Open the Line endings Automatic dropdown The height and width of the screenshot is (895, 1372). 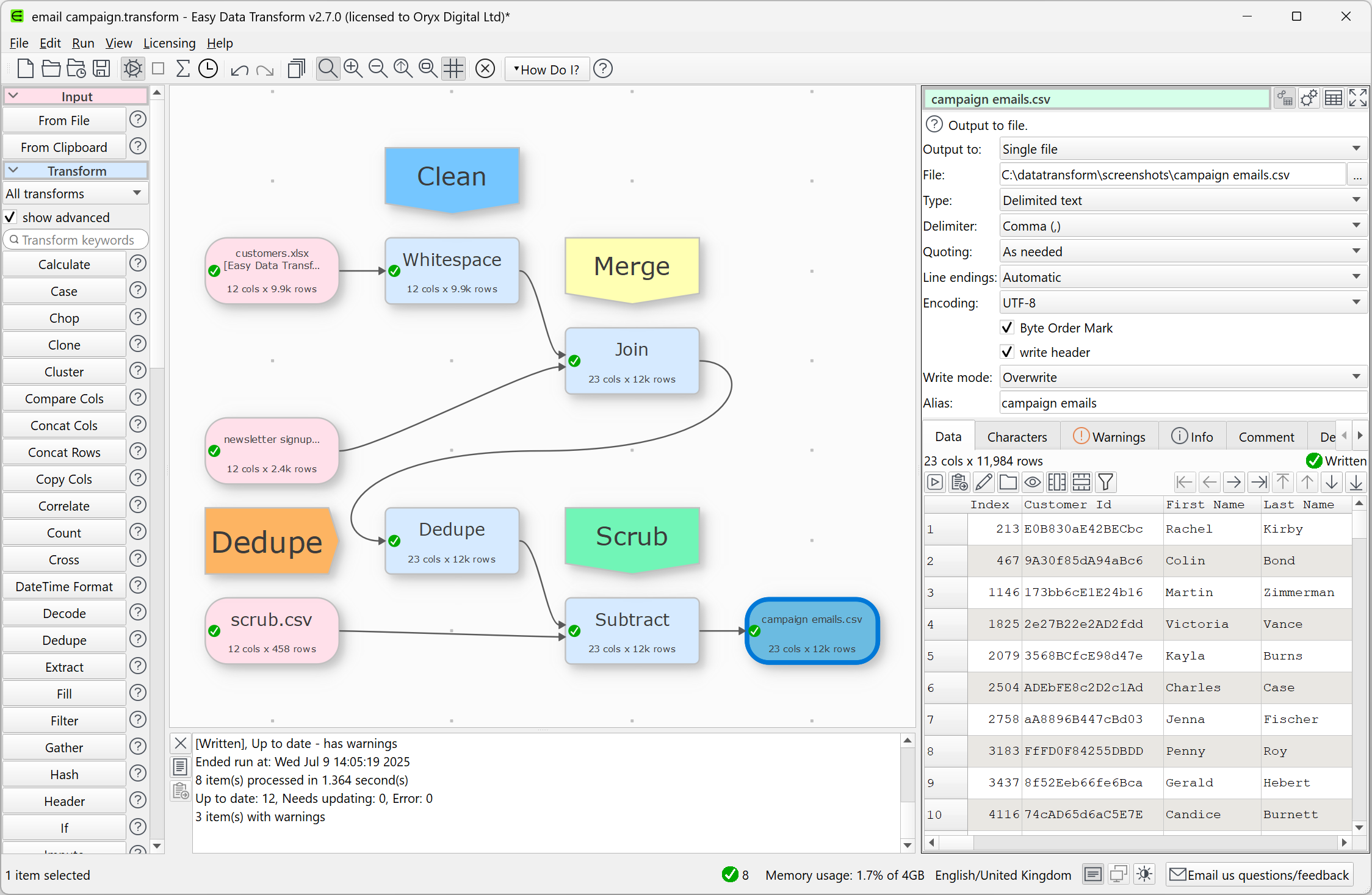[1183, 277]
